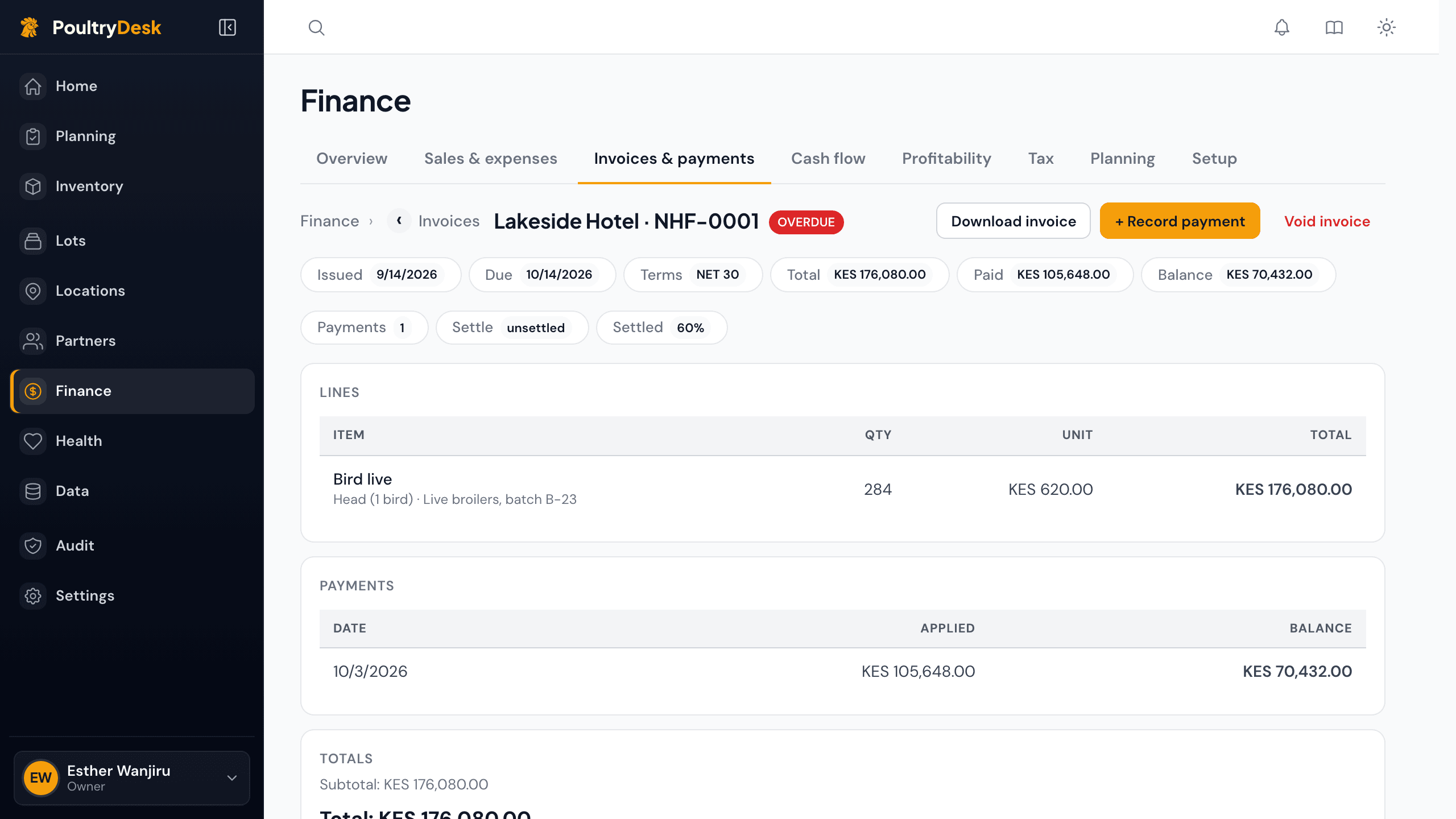Click the Payments 1 chip
Image resolution: width=1456 pixels, height=819 pixels.
click(x=364, y=328)
